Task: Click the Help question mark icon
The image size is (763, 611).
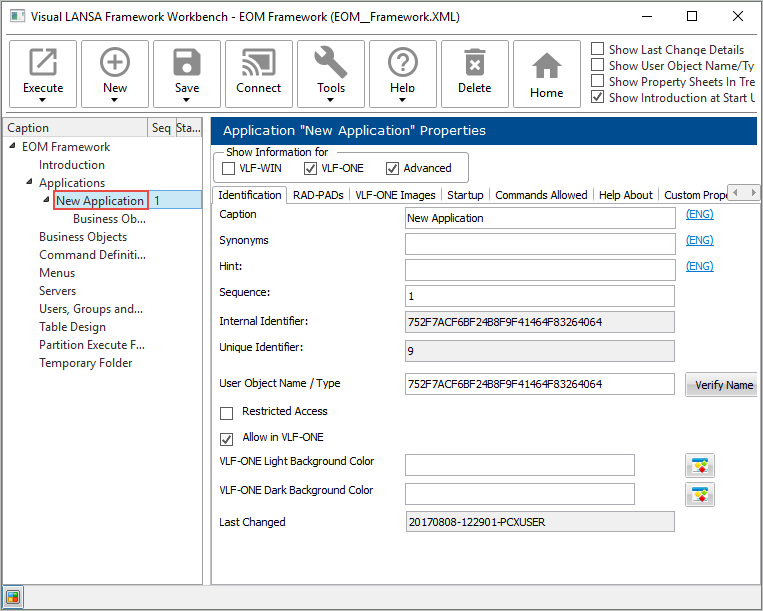Action: pyautogui.click(x=403, y=64)
